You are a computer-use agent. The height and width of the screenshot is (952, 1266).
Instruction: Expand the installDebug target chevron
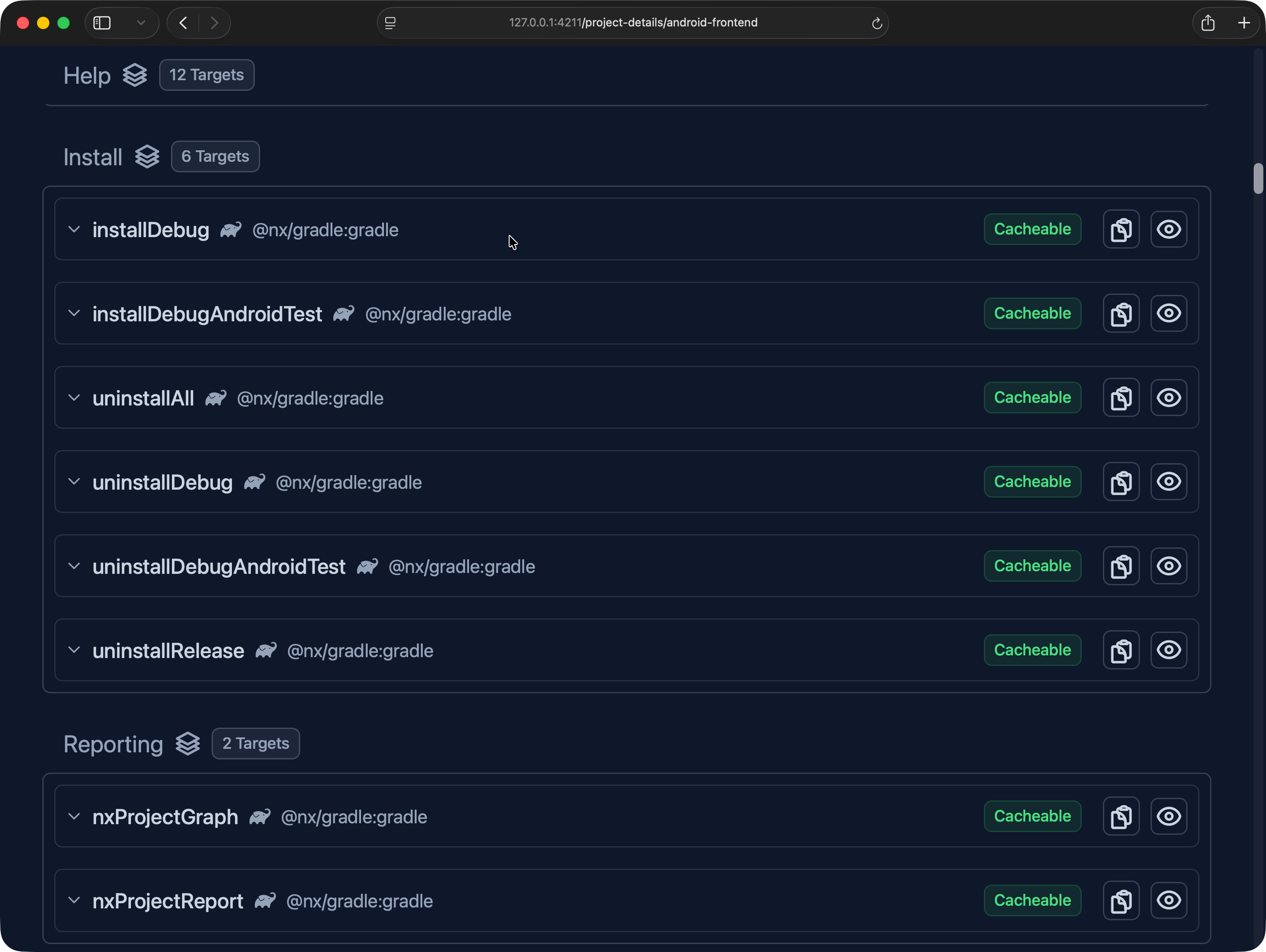[74, 230]
